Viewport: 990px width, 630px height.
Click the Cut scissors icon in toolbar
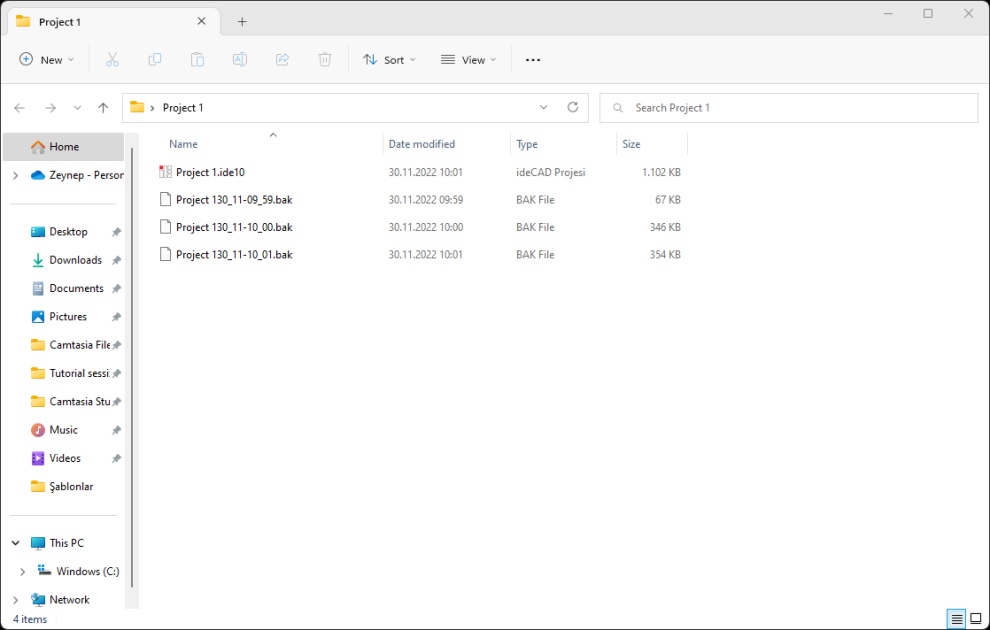pos(112,60)
